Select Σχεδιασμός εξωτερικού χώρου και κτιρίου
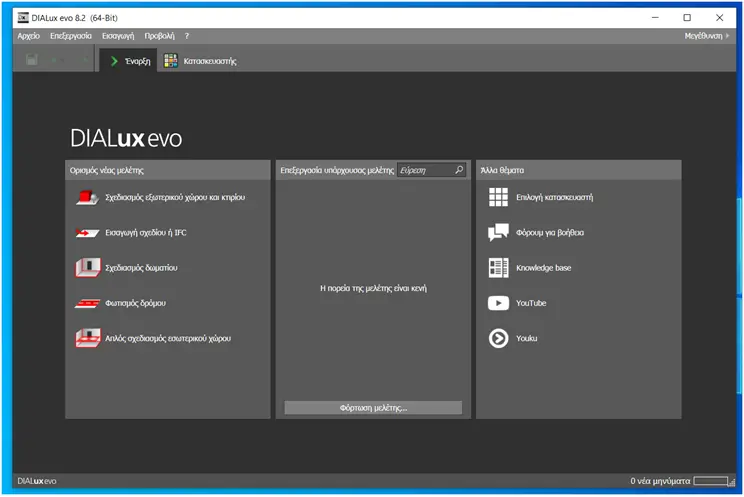This screenshot has height=497, width=744. coord(175,197)
